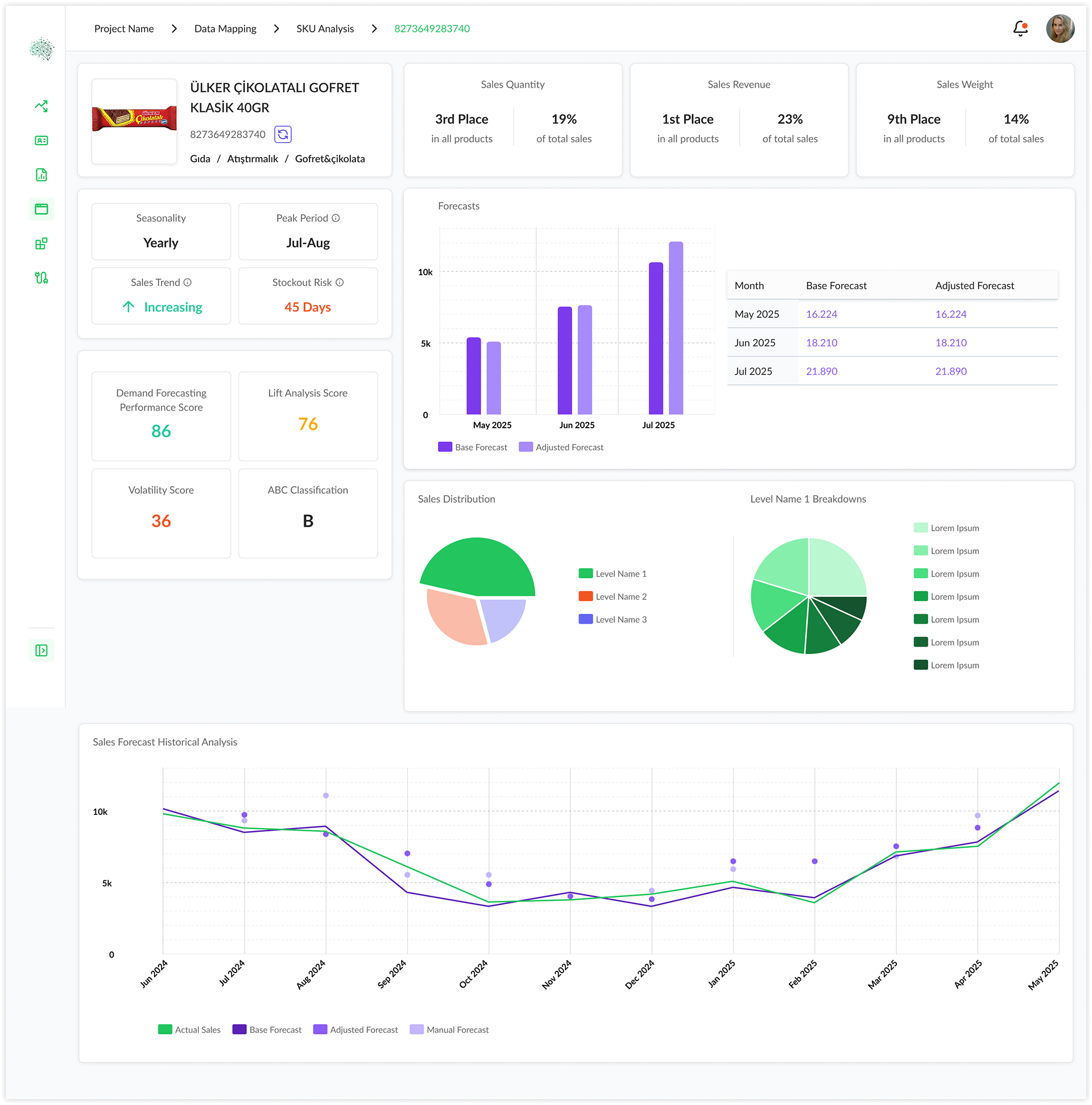Viewport: 1092px width, 1105px height.
Task: Open the report document sidebar icon
Action: [x=41, y=175]
